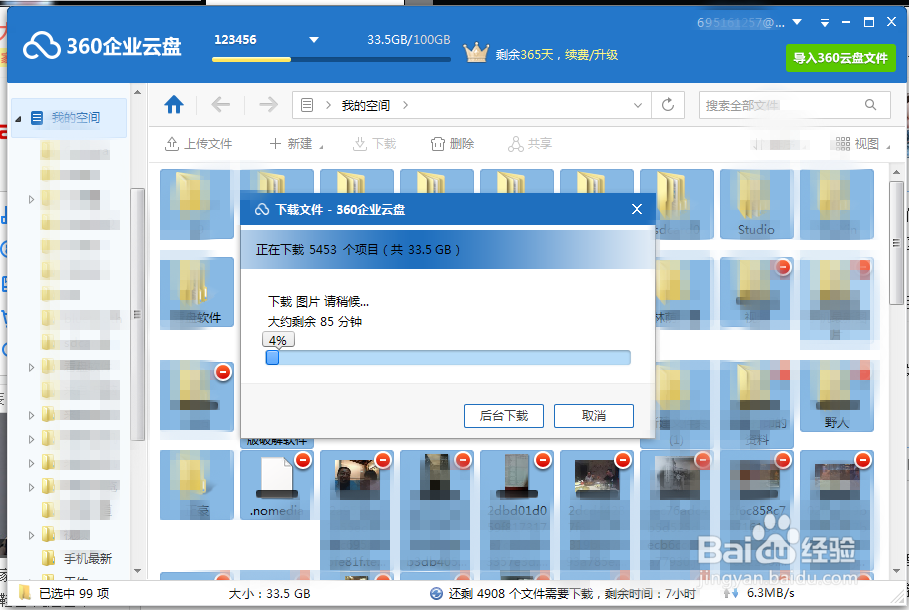Close the 下载文件 dialog
Viewport: 909px width, 610px height.
click(x=637, y=209)
